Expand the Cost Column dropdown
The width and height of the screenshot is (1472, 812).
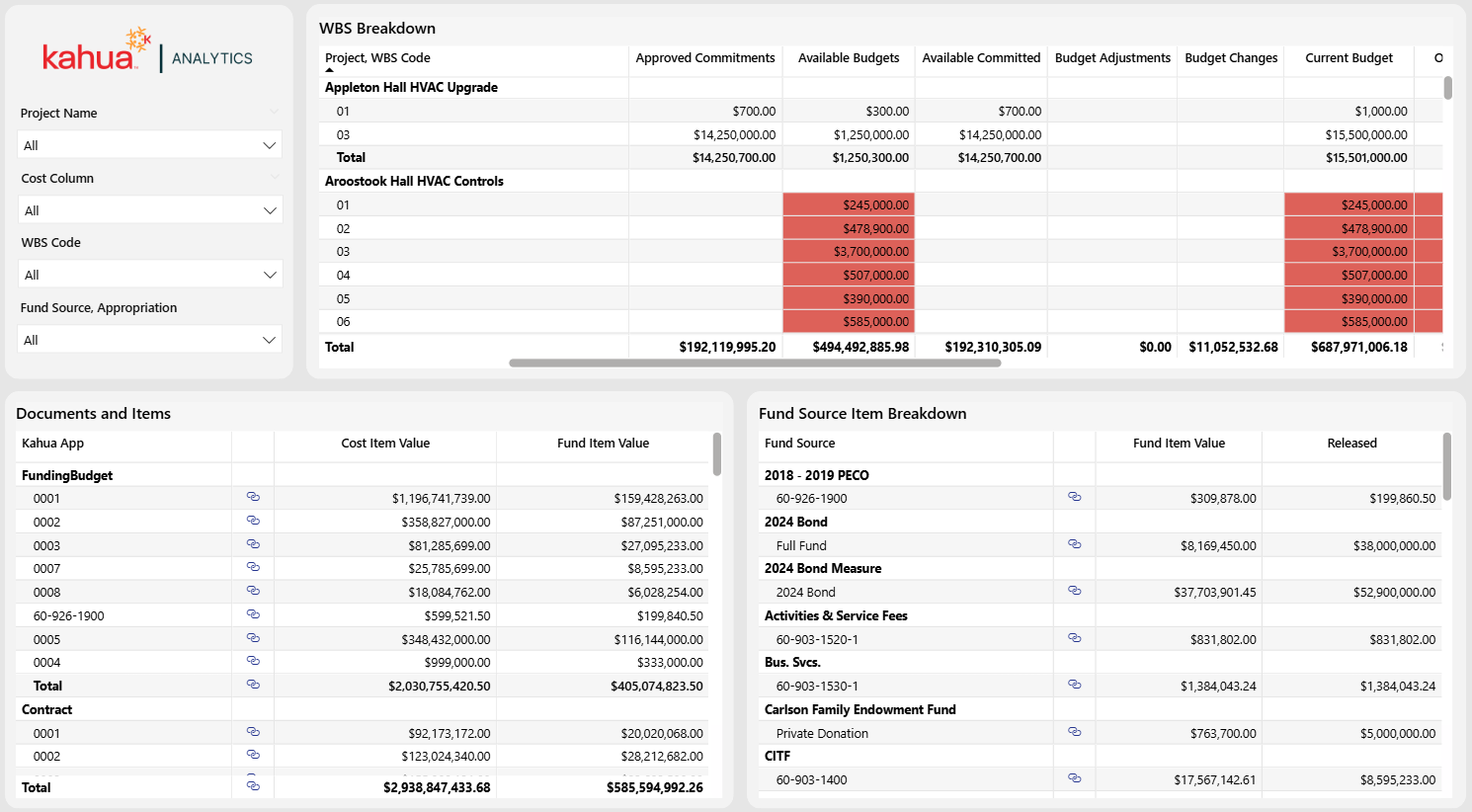coord(150,210)
